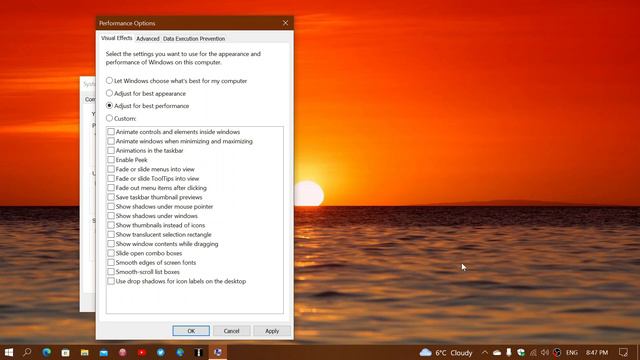Select Adjust for best performance

pyautogui.click(x=147, y=106)
